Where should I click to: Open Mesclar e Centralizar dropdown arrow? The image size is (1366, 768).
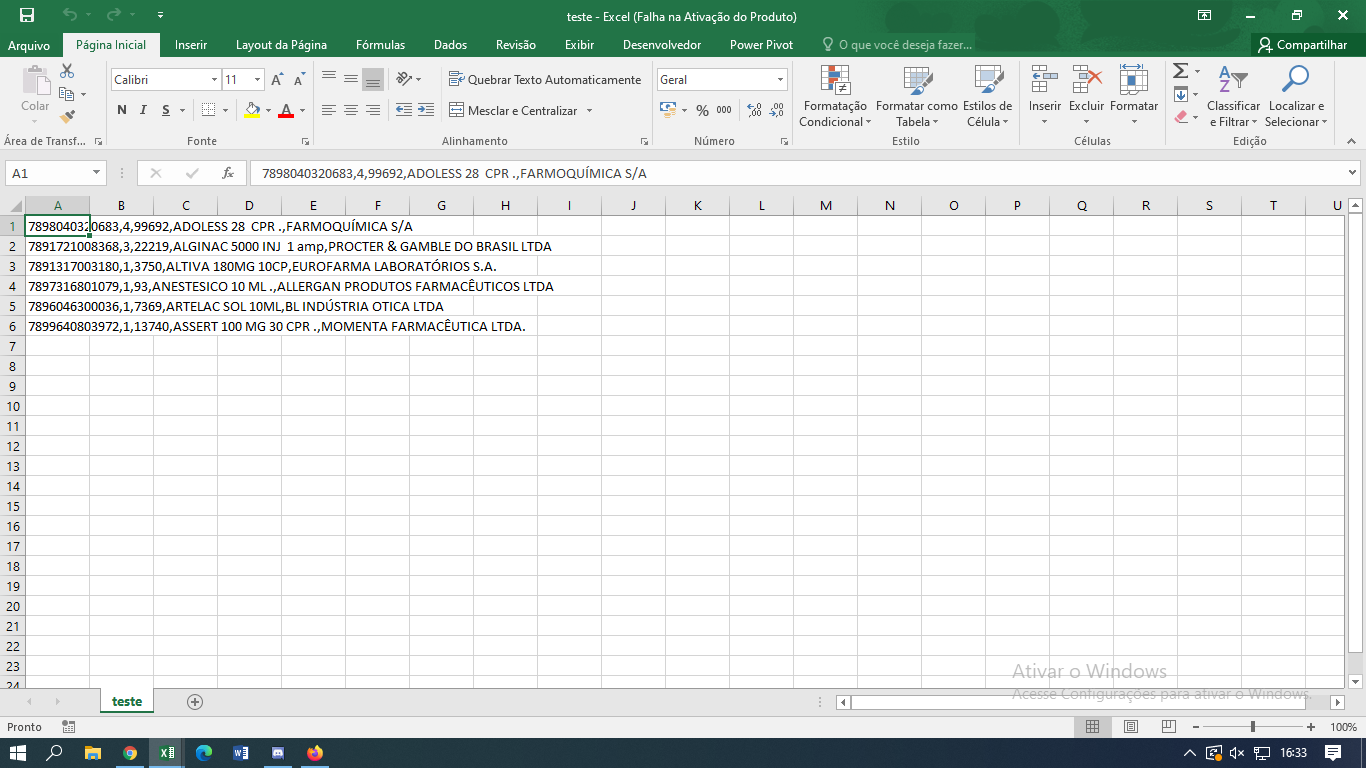point(589,110)
